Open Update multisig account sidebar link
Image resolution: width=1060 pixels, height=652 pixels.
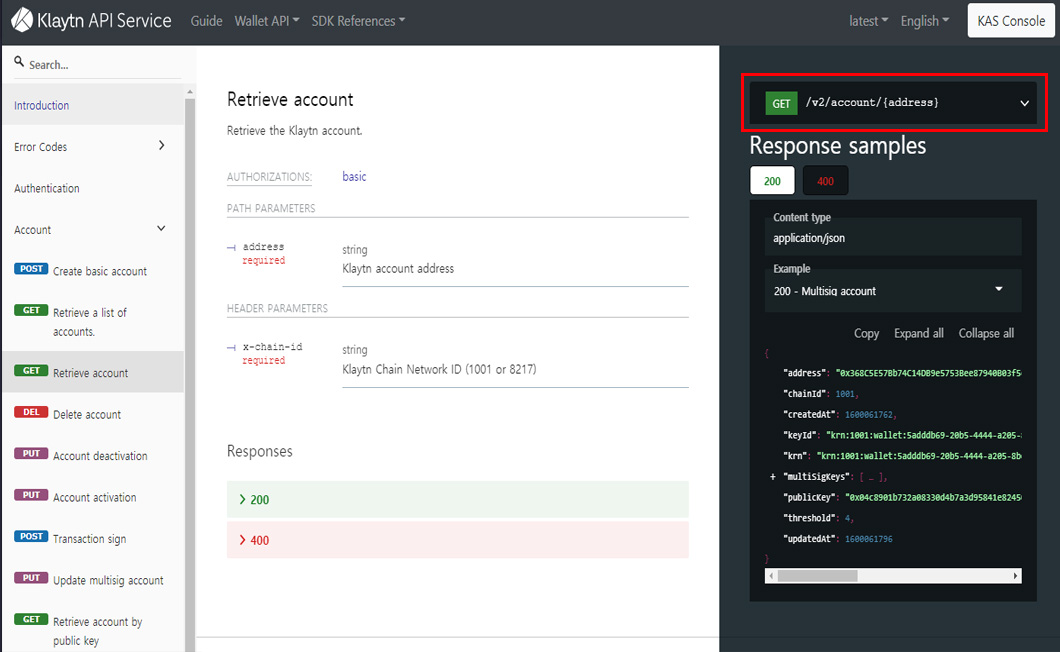coord(108,580)
